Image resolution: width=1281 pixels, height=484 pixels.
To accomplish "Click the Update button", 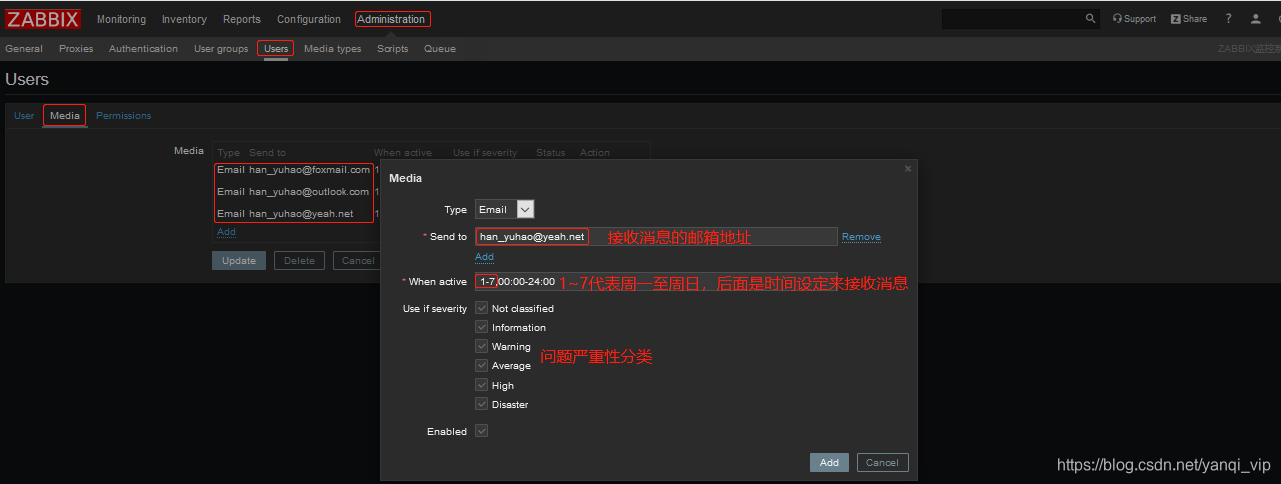I will [x=239, y=260].
